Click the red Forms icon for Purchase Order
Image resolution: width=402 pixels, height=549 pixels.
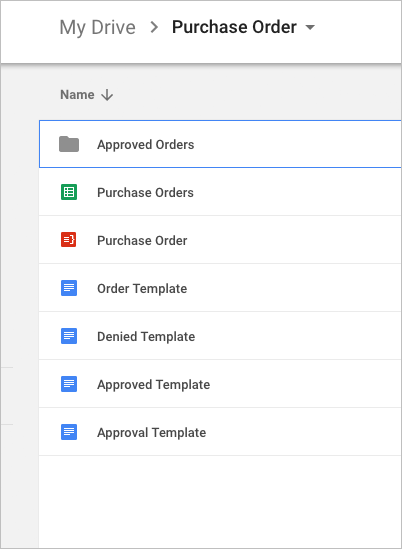[69, 240]
